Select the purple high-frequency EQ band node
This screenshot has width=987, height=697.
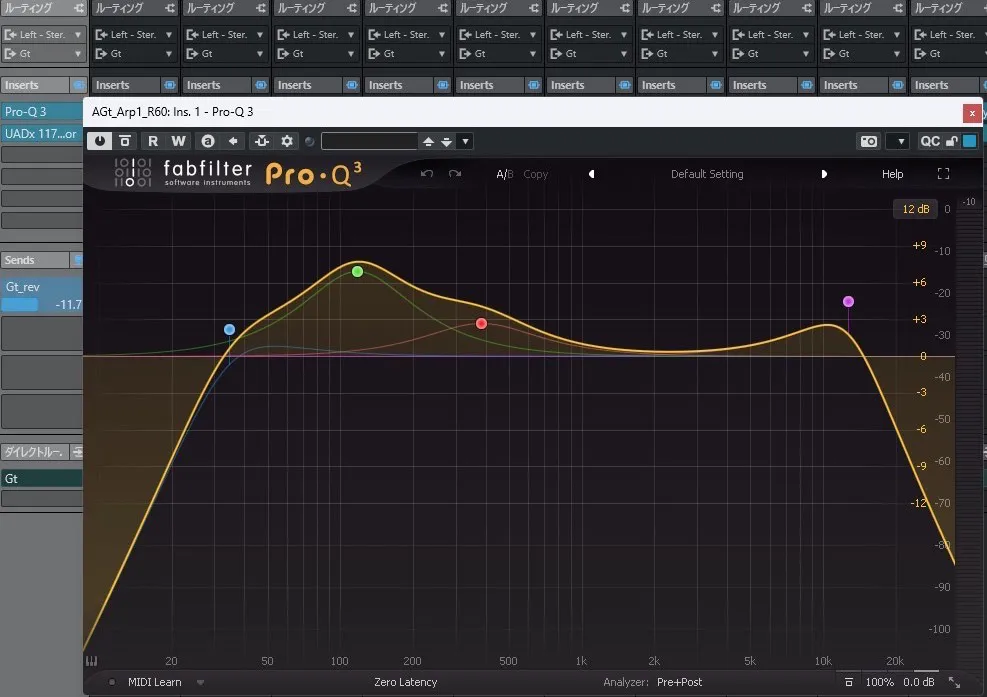pos(848,301)
